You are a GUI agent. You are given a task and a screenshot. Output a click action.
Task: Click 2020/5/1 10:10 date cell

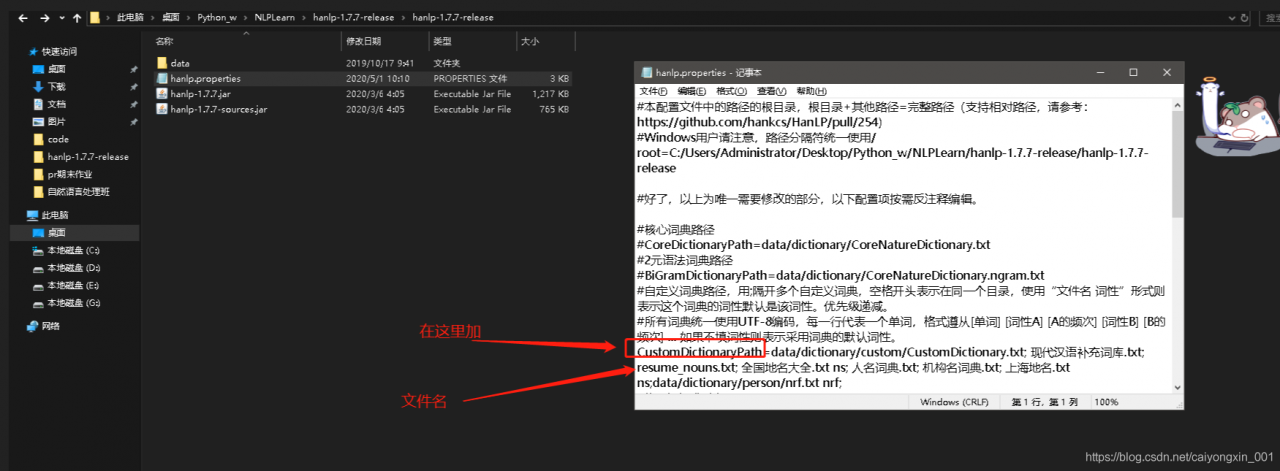[376, 78]
